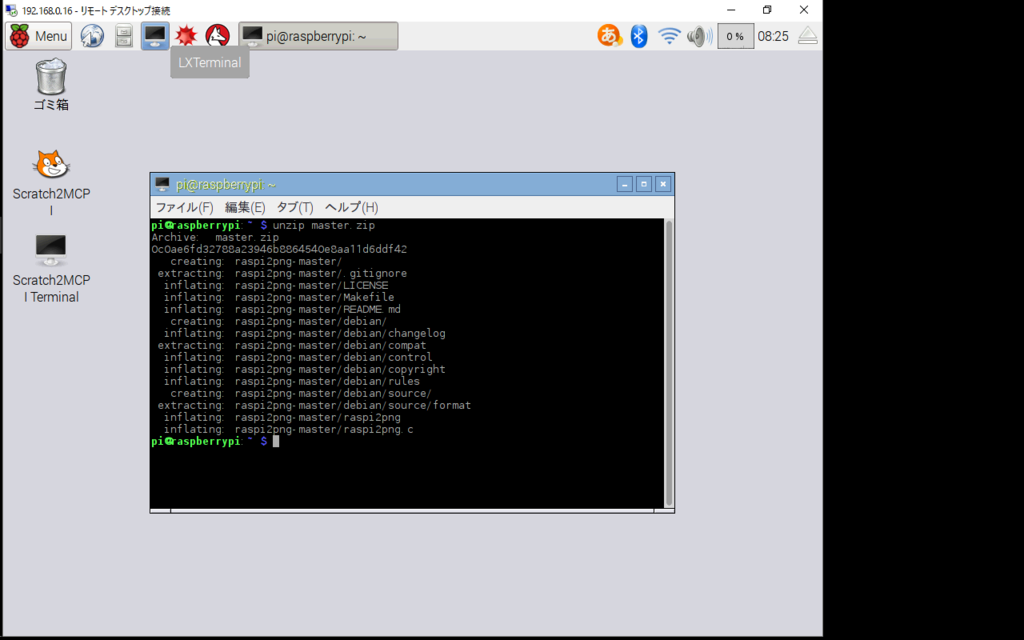This screenshot has width=1024, height=640.
Task: Select the ゴミ箱 trash desktop icon
Action: [x=51, y=85]
